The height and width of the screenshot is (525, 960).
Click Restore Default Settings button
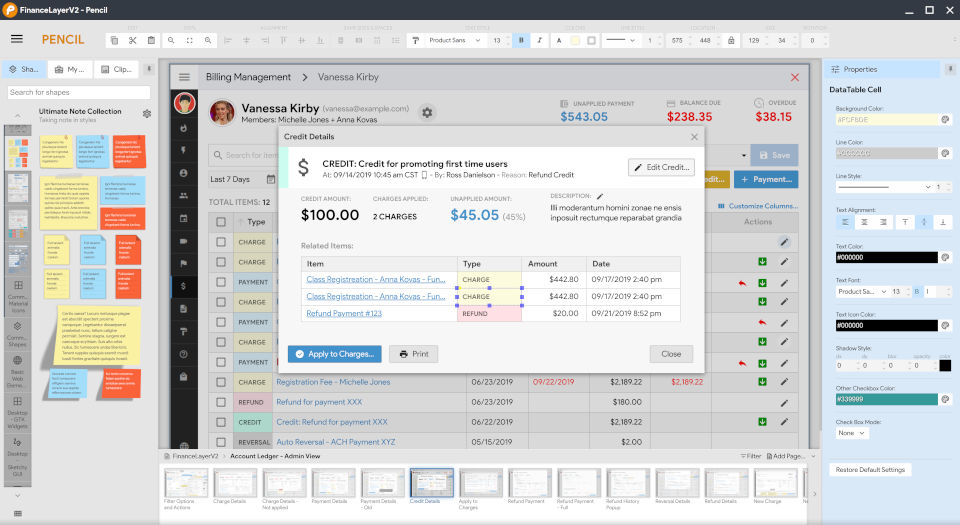[870, 469]
